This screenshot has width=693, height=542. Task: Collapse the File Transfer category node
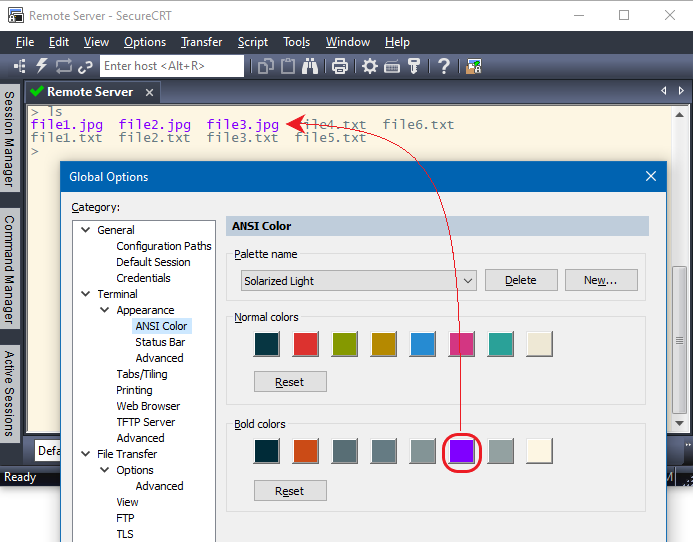click(86, 454)
